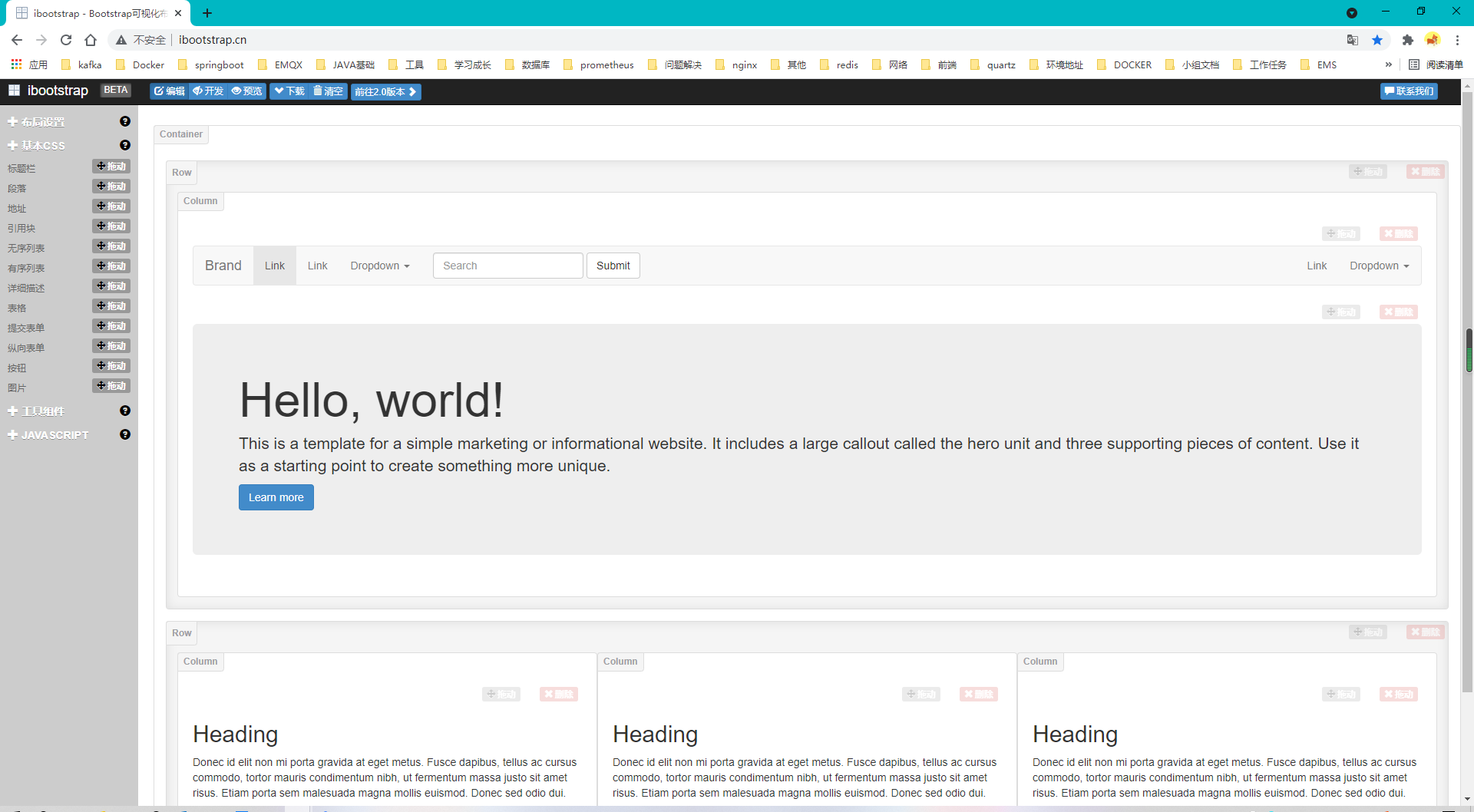Click the active Link next to Brand
Image resolution: width=1474 pixels, height=812 pixels.
[x=275, y=266]
